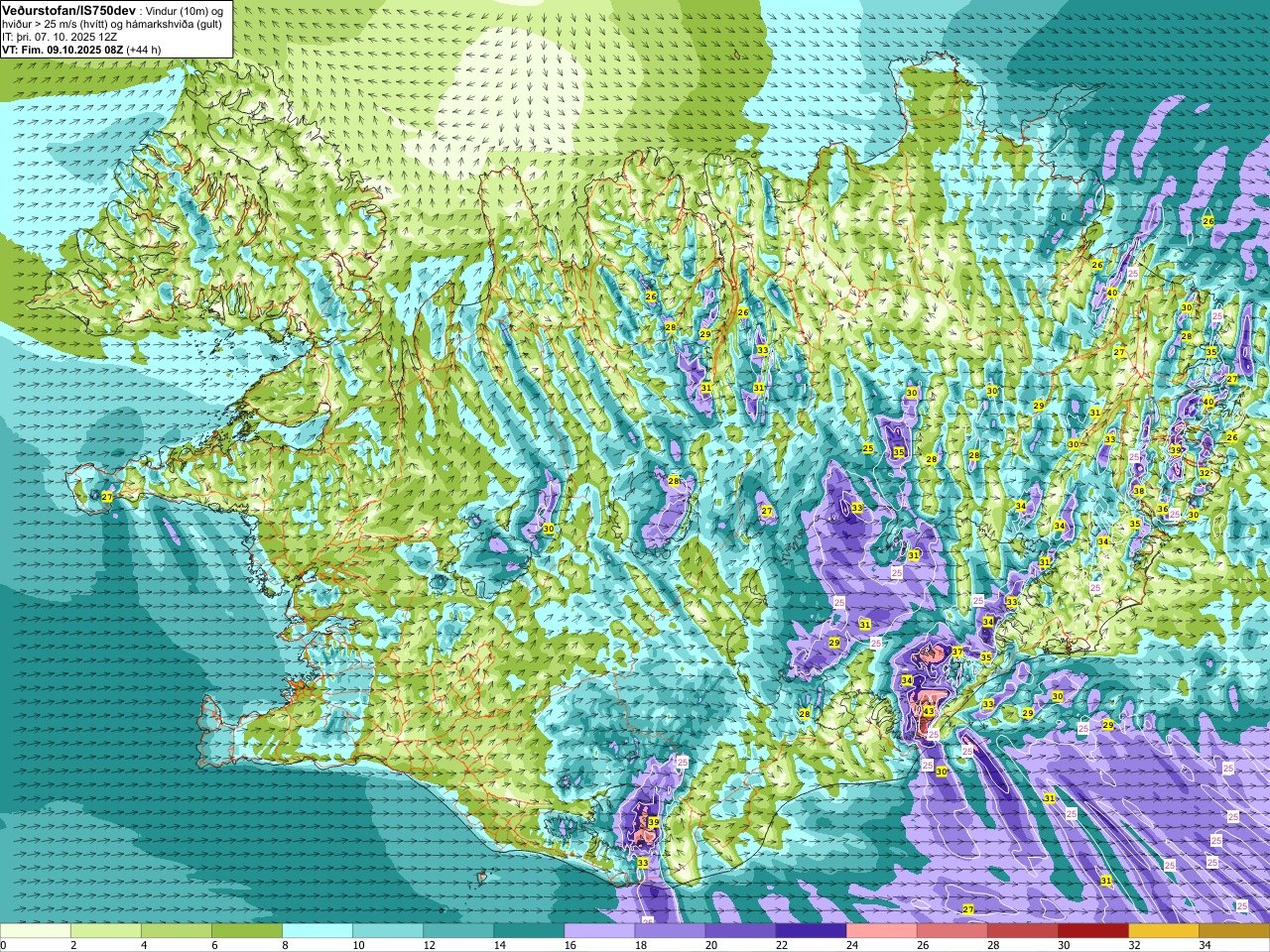The image size is (1270, 952).
Task: Click the yellow 36 gust label
Action: 1163,509
